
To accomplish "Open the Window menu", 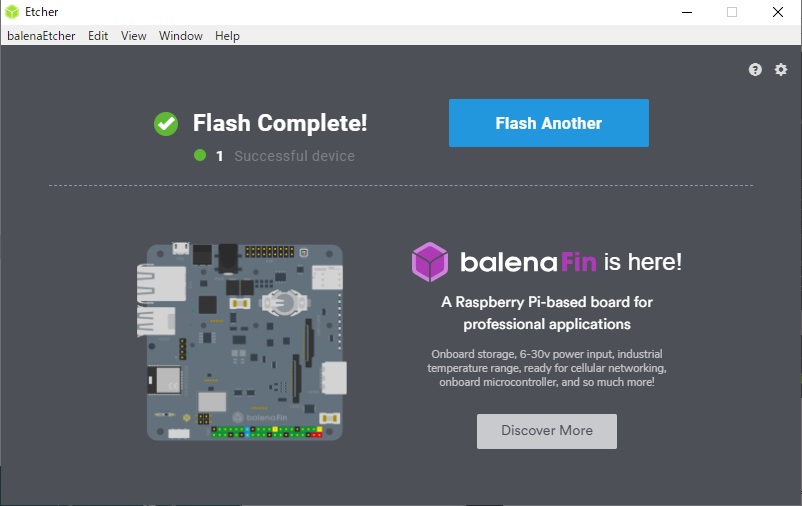I will tap(181, 36).
